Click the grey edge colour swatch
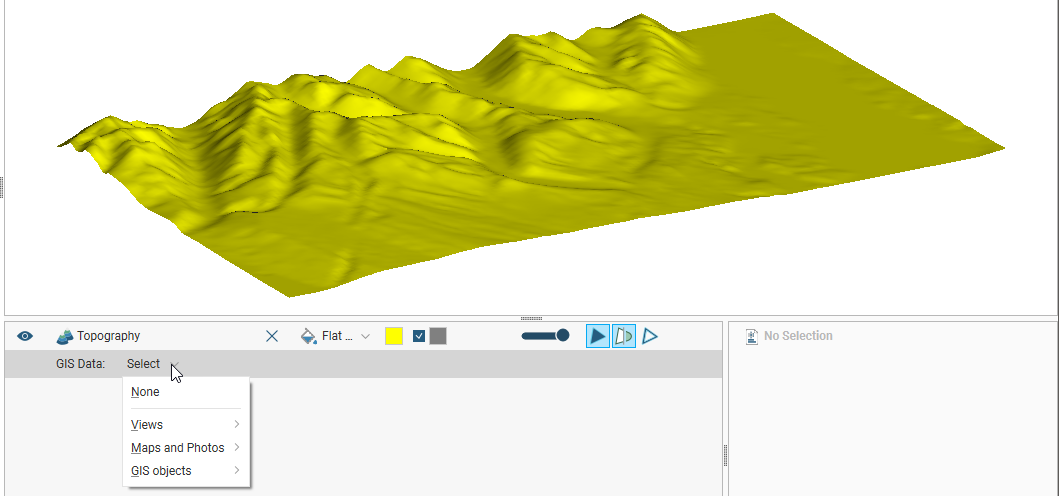 [438, 336]
